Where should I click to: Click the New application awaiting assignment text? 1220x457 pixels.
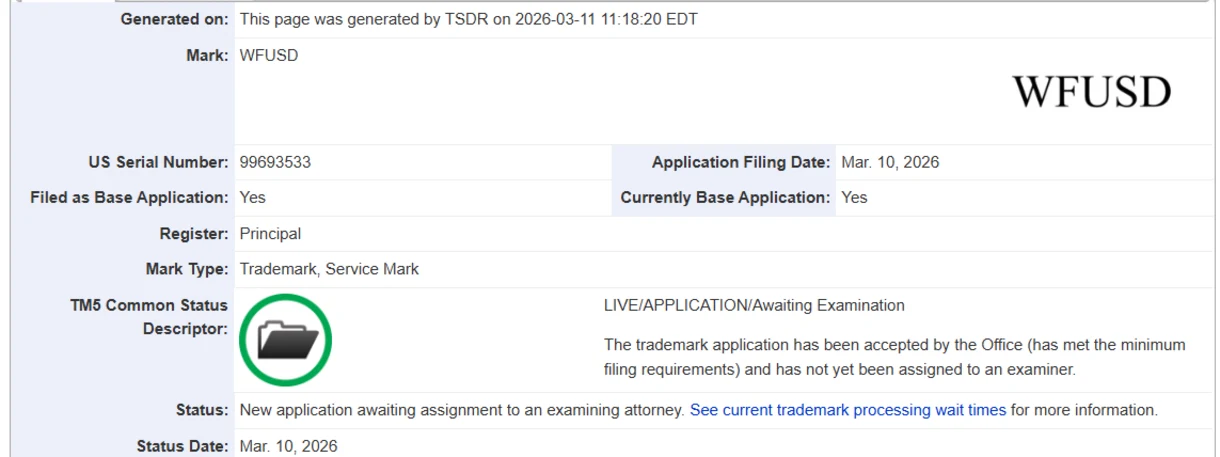click(462, 410)
